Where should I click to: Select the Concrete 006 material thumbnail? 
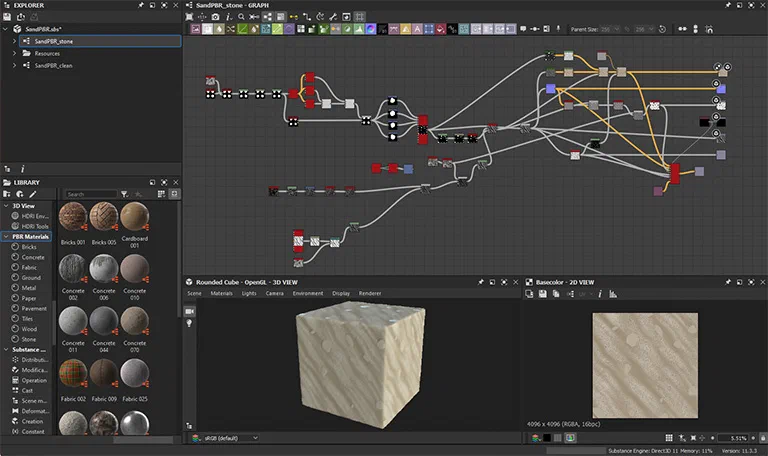click(104, 268)
